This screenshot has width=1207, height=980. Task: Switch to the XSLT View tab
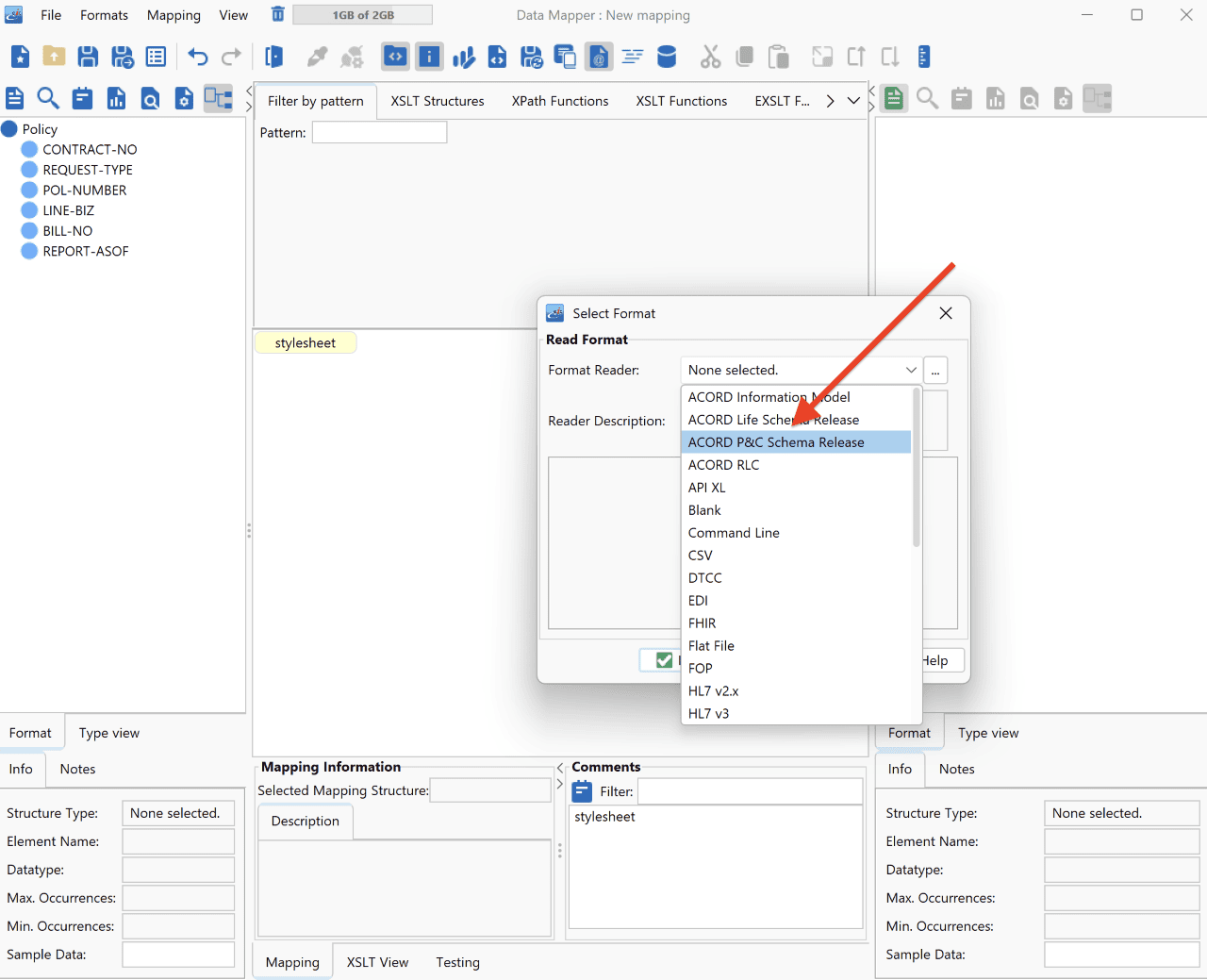(377, 962)
